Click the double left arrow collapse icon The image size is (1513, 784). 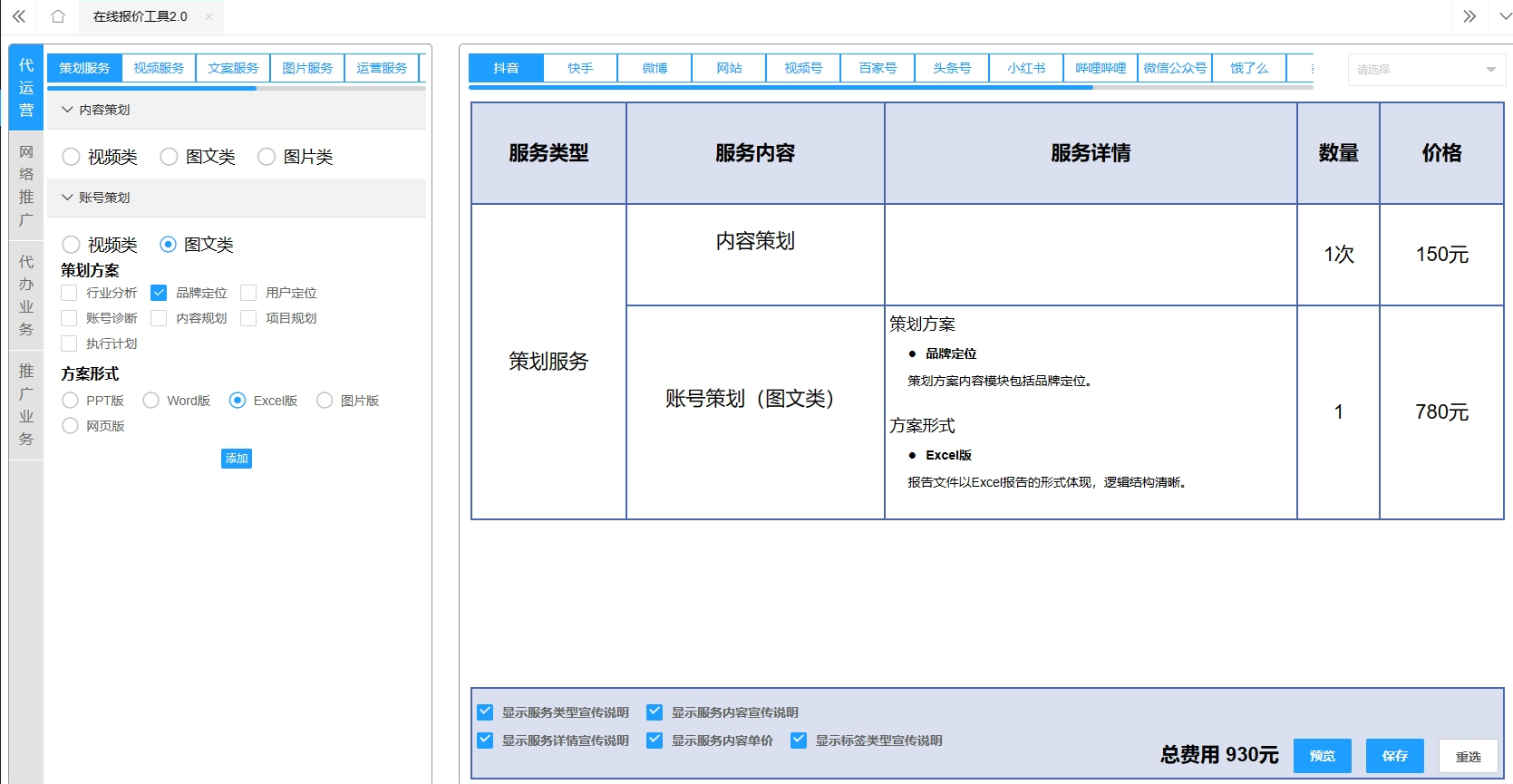click(19, 16)
